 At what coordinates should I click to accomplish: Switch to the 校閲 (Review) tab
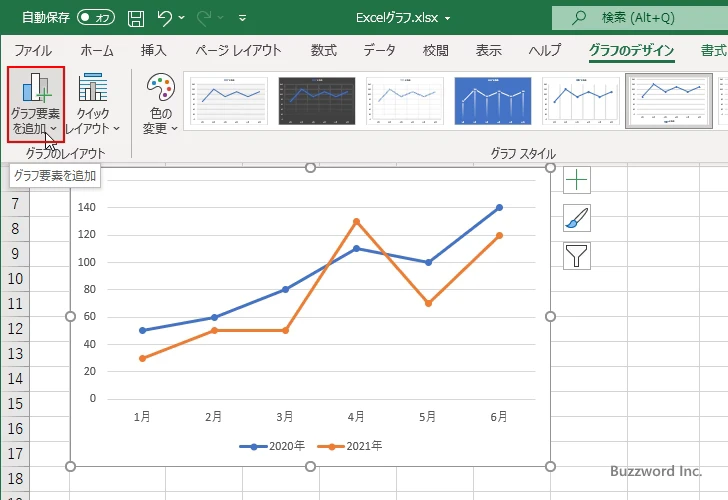pyautogui.click(x=436, y=50)
